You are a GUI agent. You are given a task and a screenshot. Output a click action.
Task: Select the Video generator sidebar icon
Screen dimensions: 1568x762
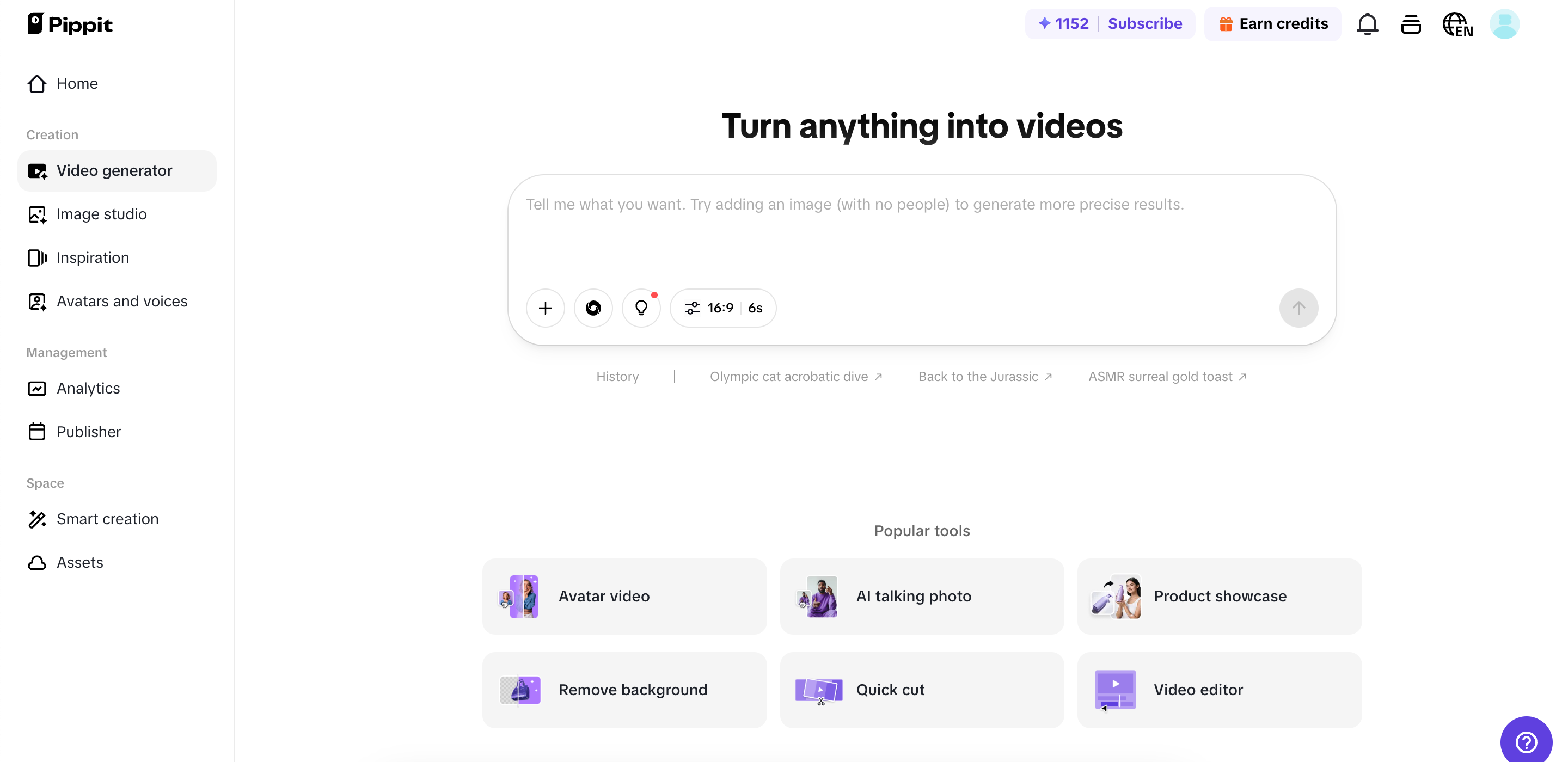[x=37, y=170]
